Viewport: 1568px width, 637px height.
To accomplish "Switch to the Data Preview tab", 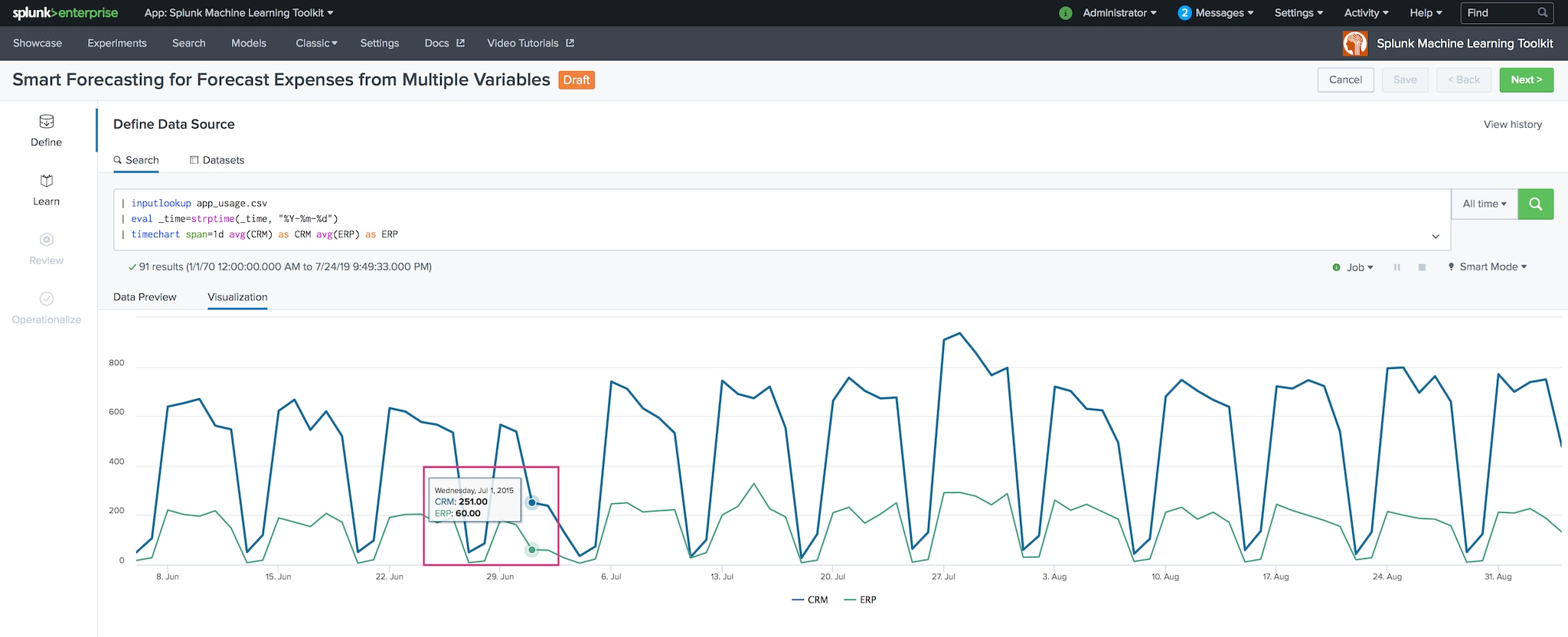I will (x=145, y=297).
